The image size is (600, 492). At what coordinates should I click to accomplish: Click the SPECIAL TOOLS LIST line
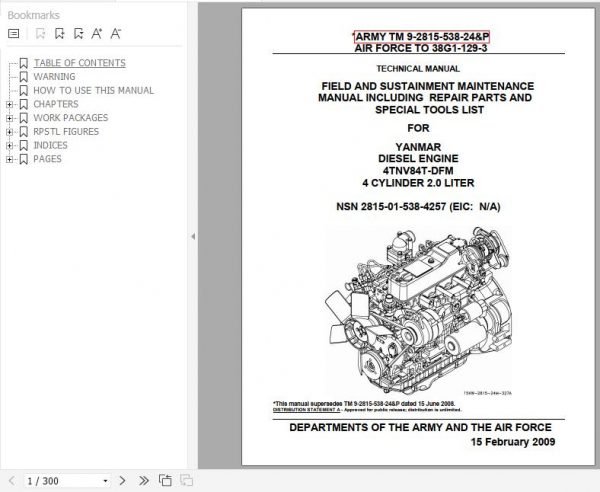(429, 110)
